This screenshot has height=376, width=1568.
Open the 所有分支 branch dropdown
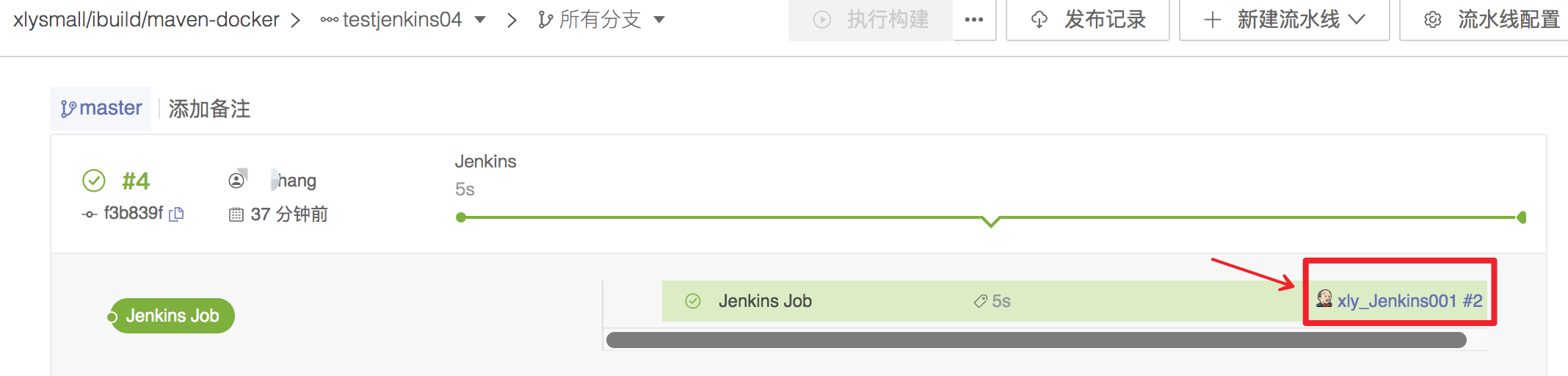pos(659,20)
